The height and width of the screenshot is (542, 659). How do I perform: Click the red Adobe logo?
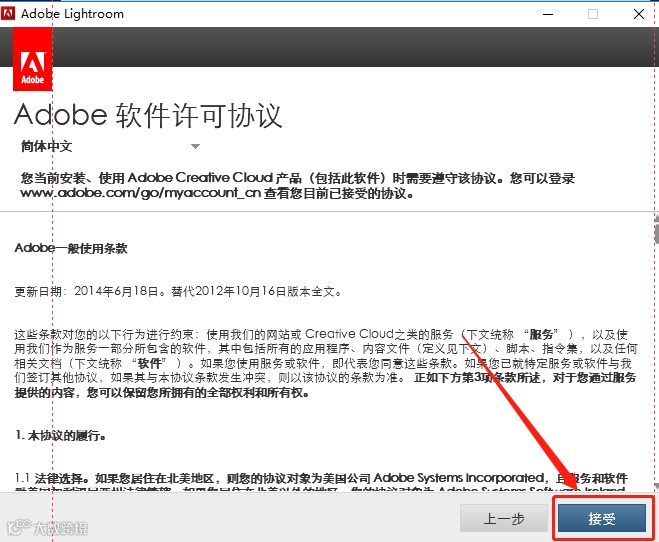(x=33, y=59)
